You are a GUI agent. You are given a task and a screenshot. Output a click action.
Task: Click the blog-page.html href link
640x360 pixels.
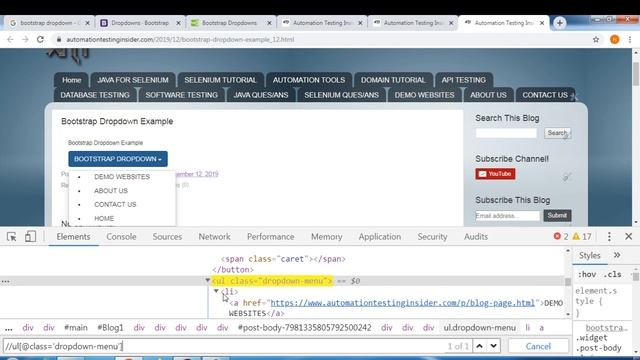pos(402,303)
